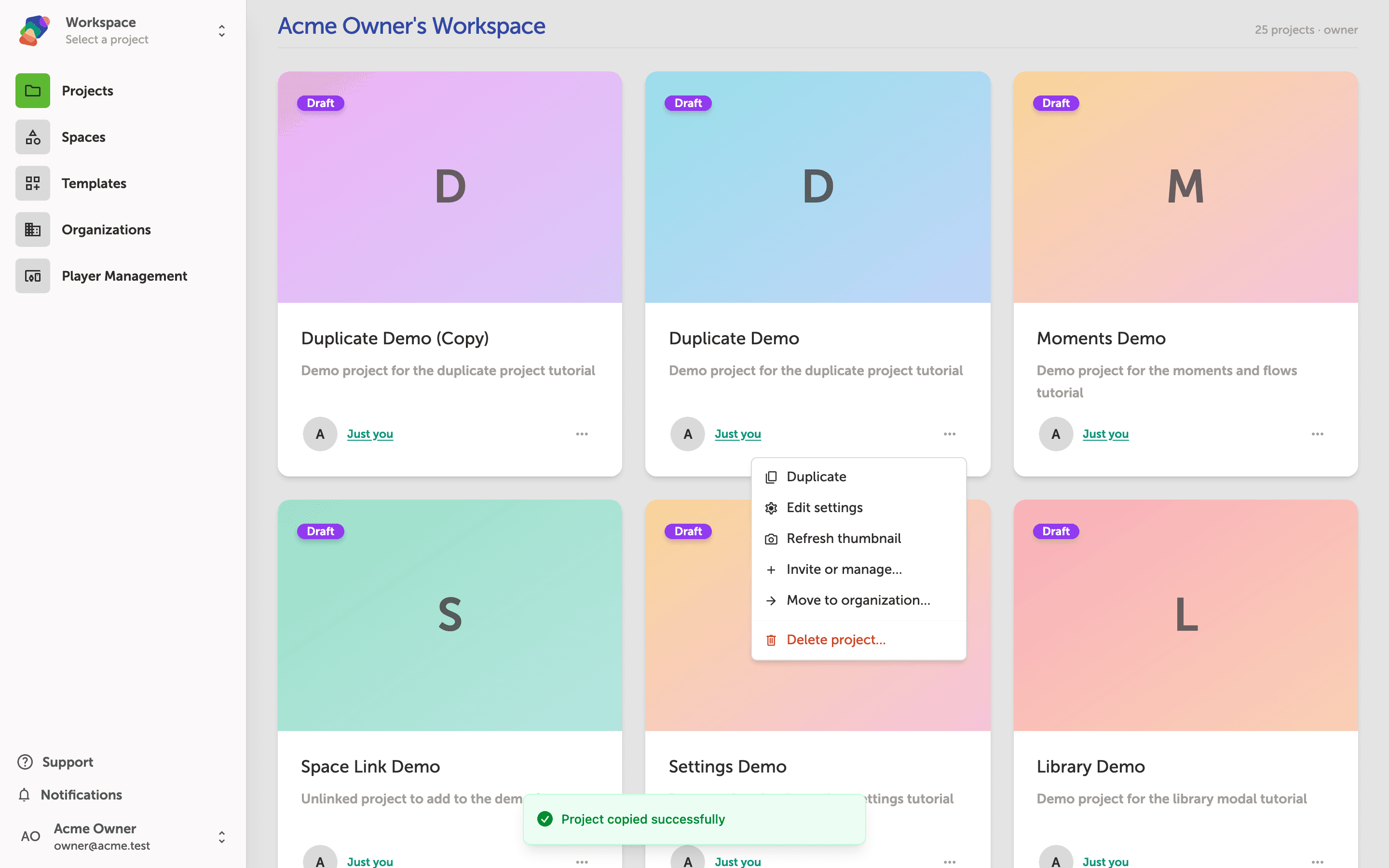Open more options for Library Demo
1389x868 pixels.
1317,862
